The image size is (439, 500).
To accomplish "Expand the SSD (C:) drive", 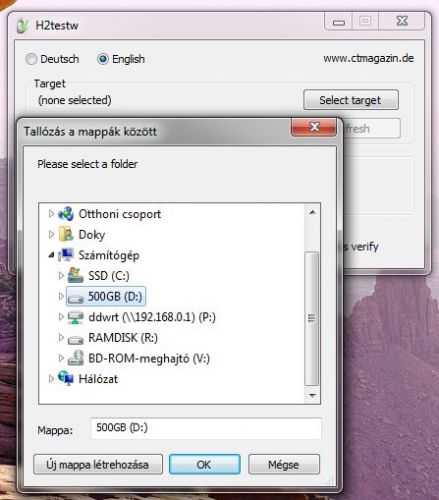I will pos(61,276).
